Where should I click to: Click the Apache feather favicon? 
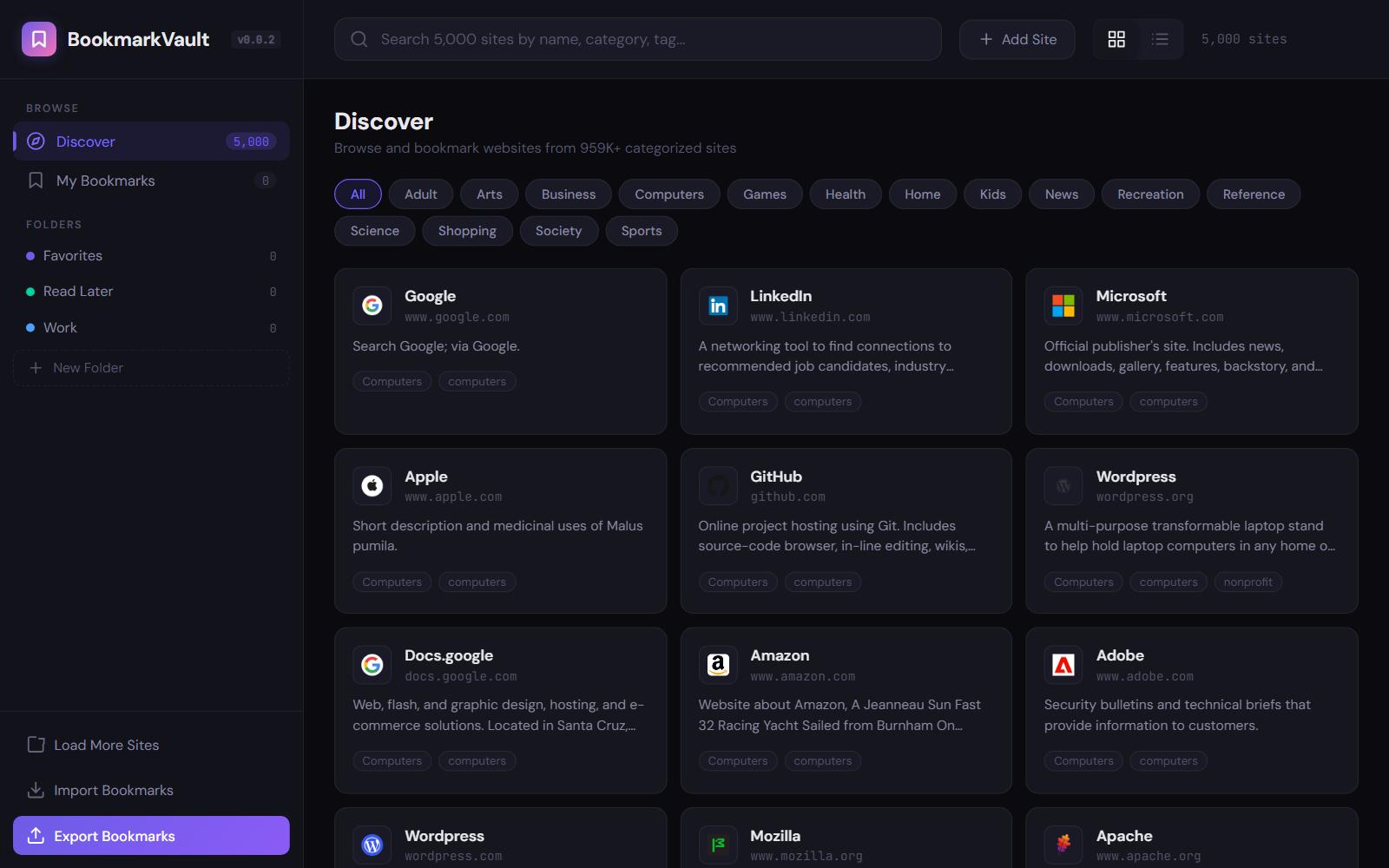tap(1063, 845)
